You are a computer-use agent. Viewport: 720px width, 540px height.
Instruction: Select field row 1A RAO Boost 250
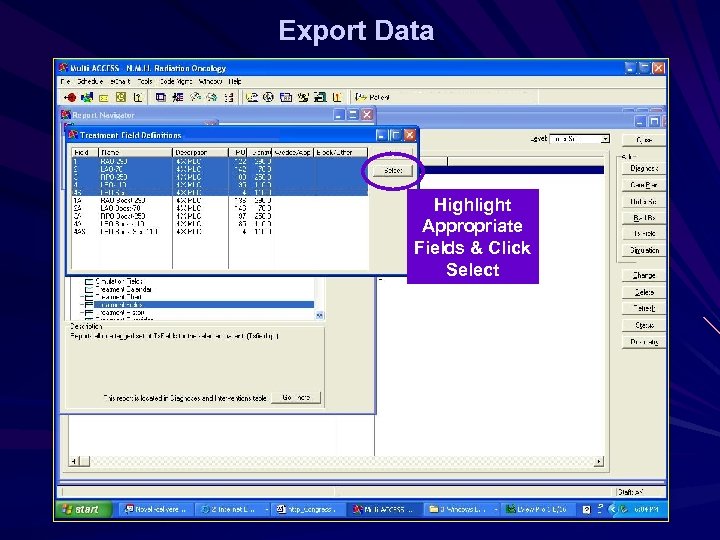point(219,201)
